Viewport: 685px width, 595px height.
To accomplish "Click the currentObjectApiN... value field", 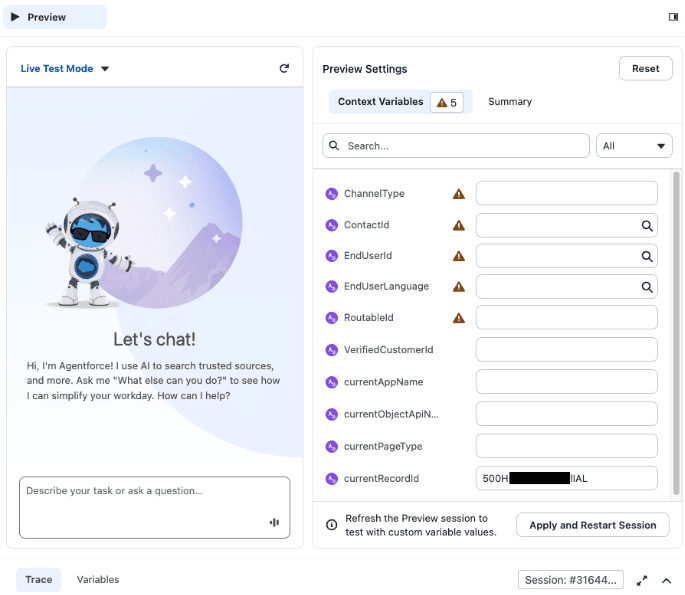I will pyautogui.click(x=567, y=414).
